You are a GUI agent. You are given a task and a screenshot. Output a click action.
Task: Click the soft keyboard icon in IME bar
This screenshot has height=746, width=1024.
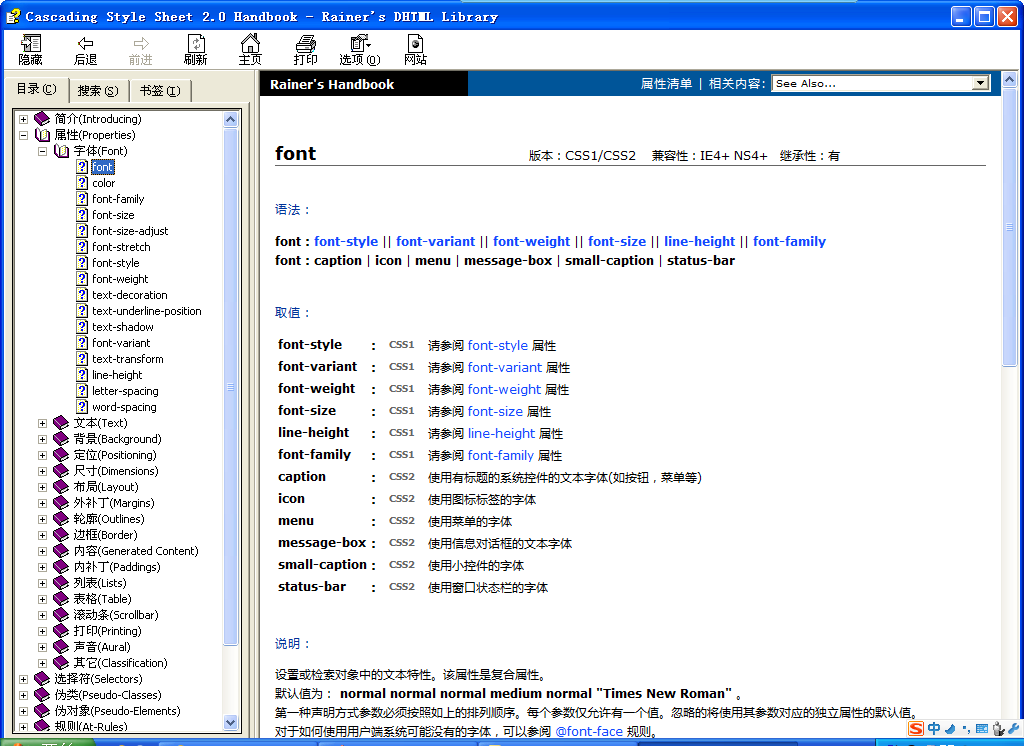pyautogui.click(x=982, y=728)
